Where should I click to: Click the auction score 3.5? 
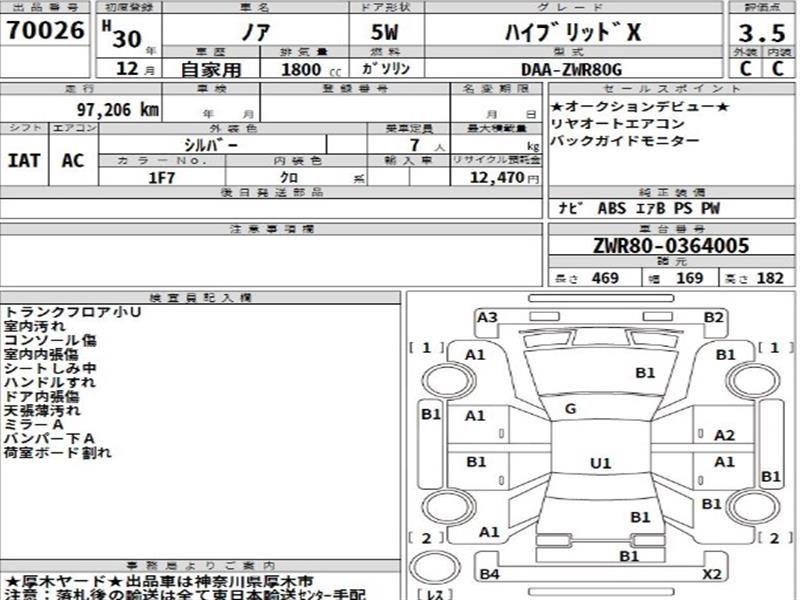(762, 33)
